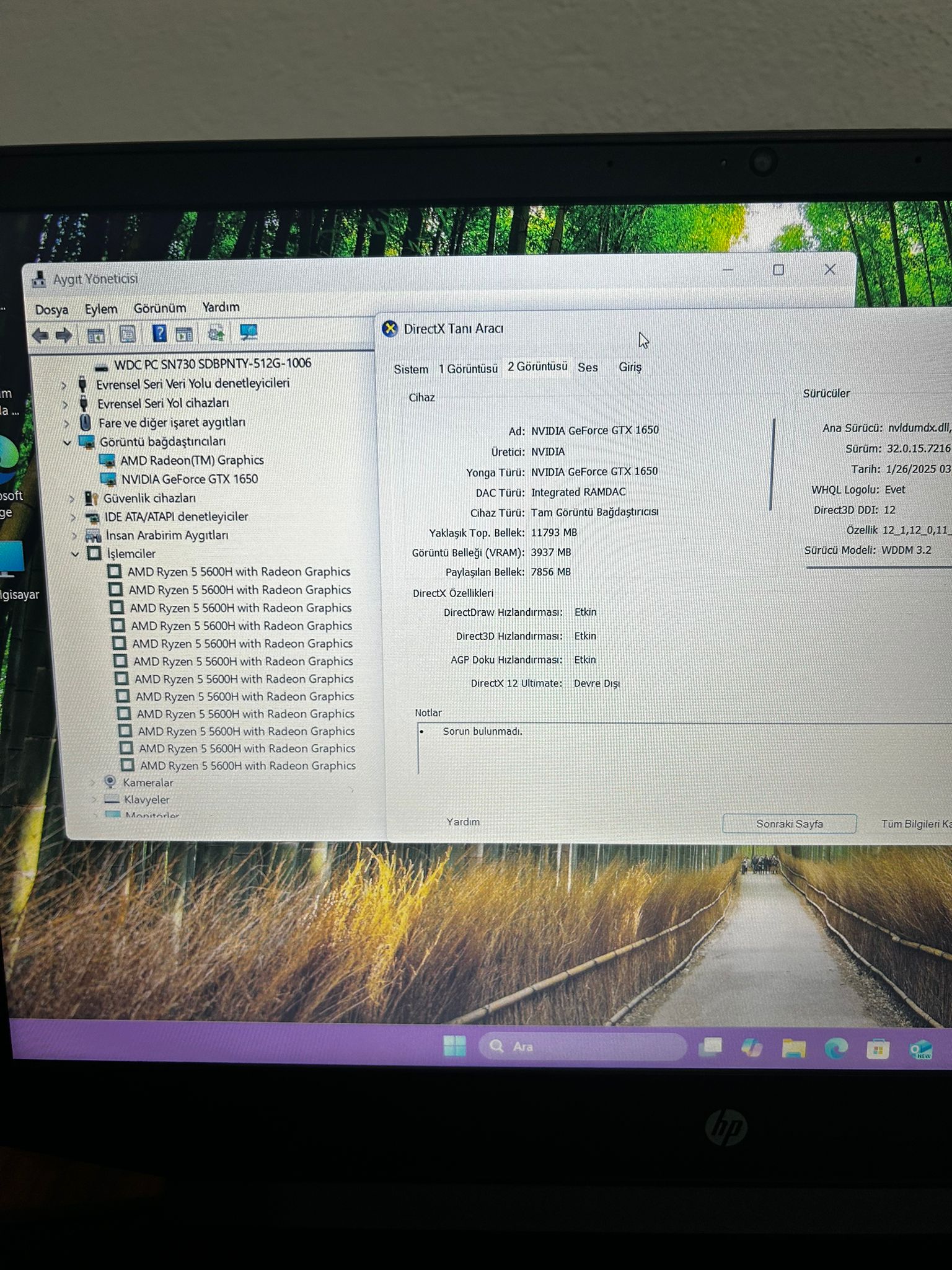Click the Scan for hardware changes monitor icon

(x=249, y=333)
